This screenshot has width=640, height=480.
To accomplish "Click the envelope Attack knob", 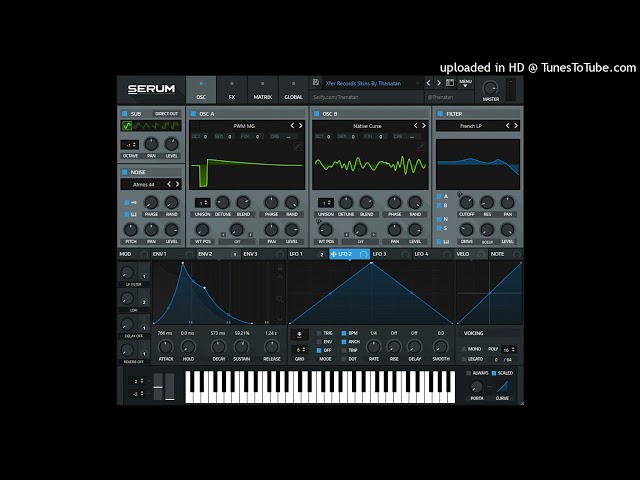I will coord(165,347).
